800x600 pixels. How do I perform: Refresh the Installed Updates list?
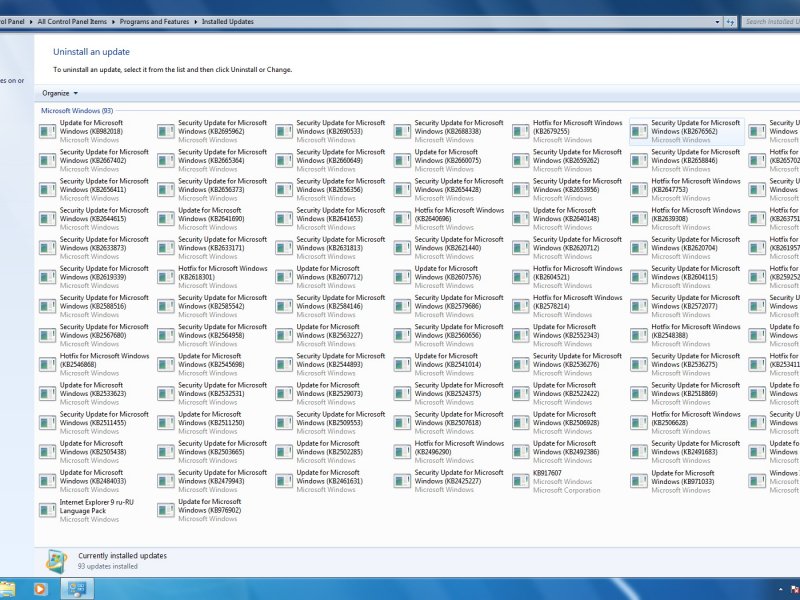click(x=731, y=22)
